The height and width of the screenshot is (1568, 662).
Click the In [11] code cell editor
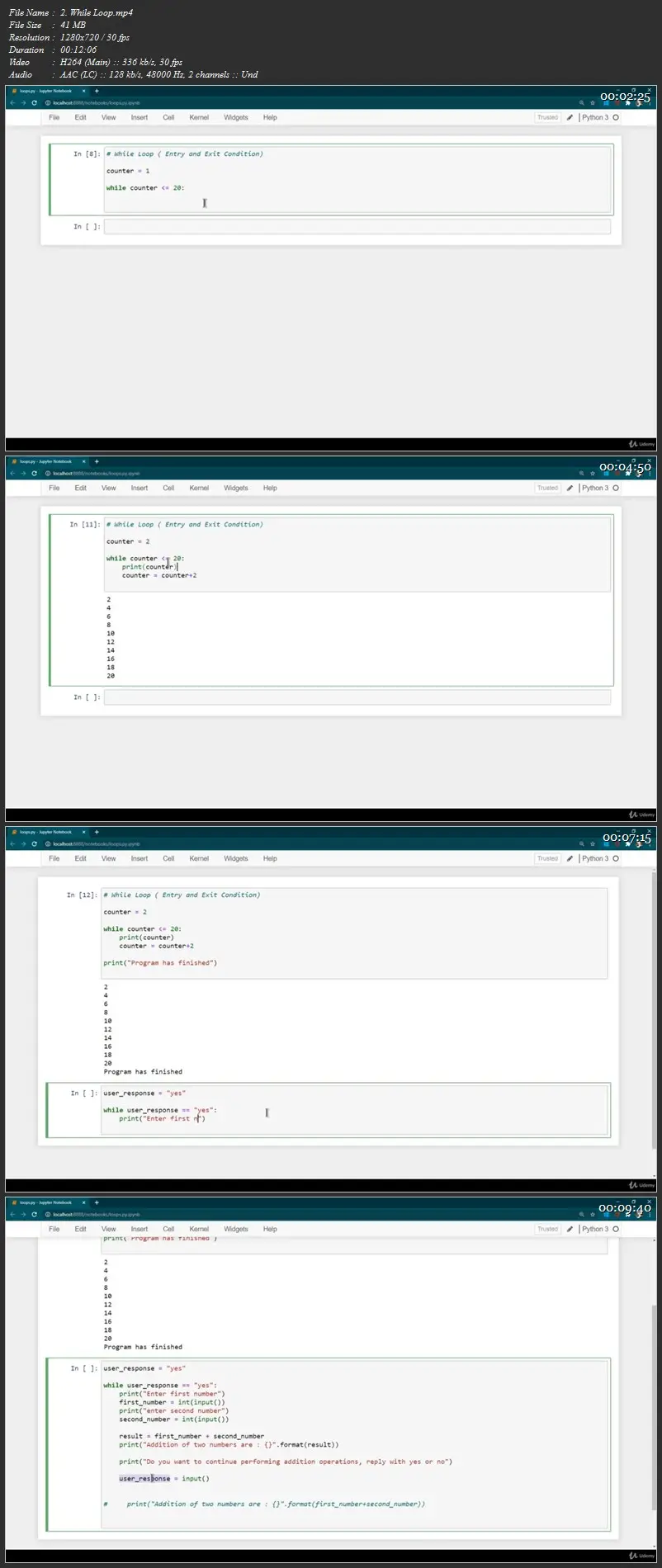(x=357, y=554)
